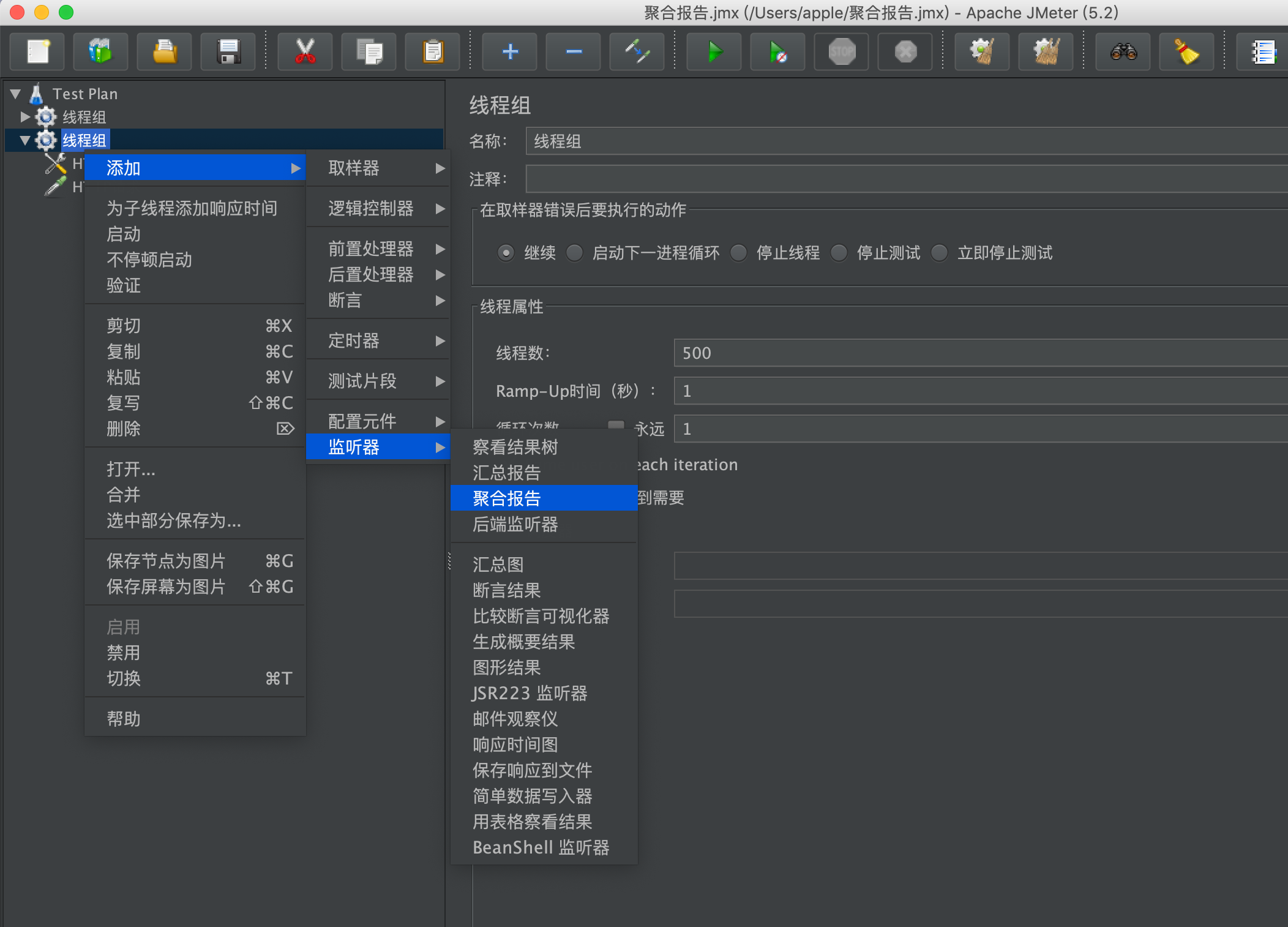Click the Clear results broom icon
The height and width of the screenshot is (927, 1288).
click(983, 51)
